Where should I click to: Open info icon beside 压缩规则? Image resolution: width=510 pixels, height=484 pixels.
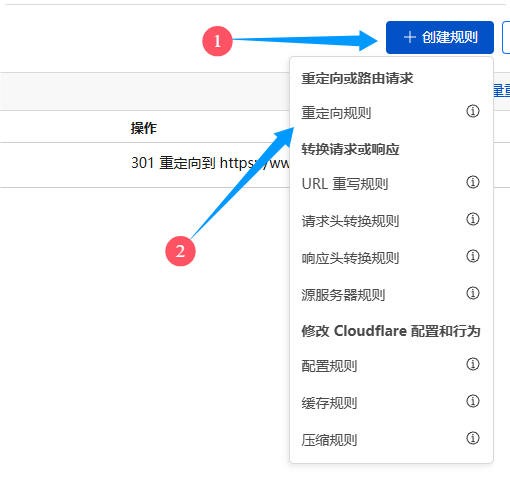pyautogui.click(x=473, y=438)
